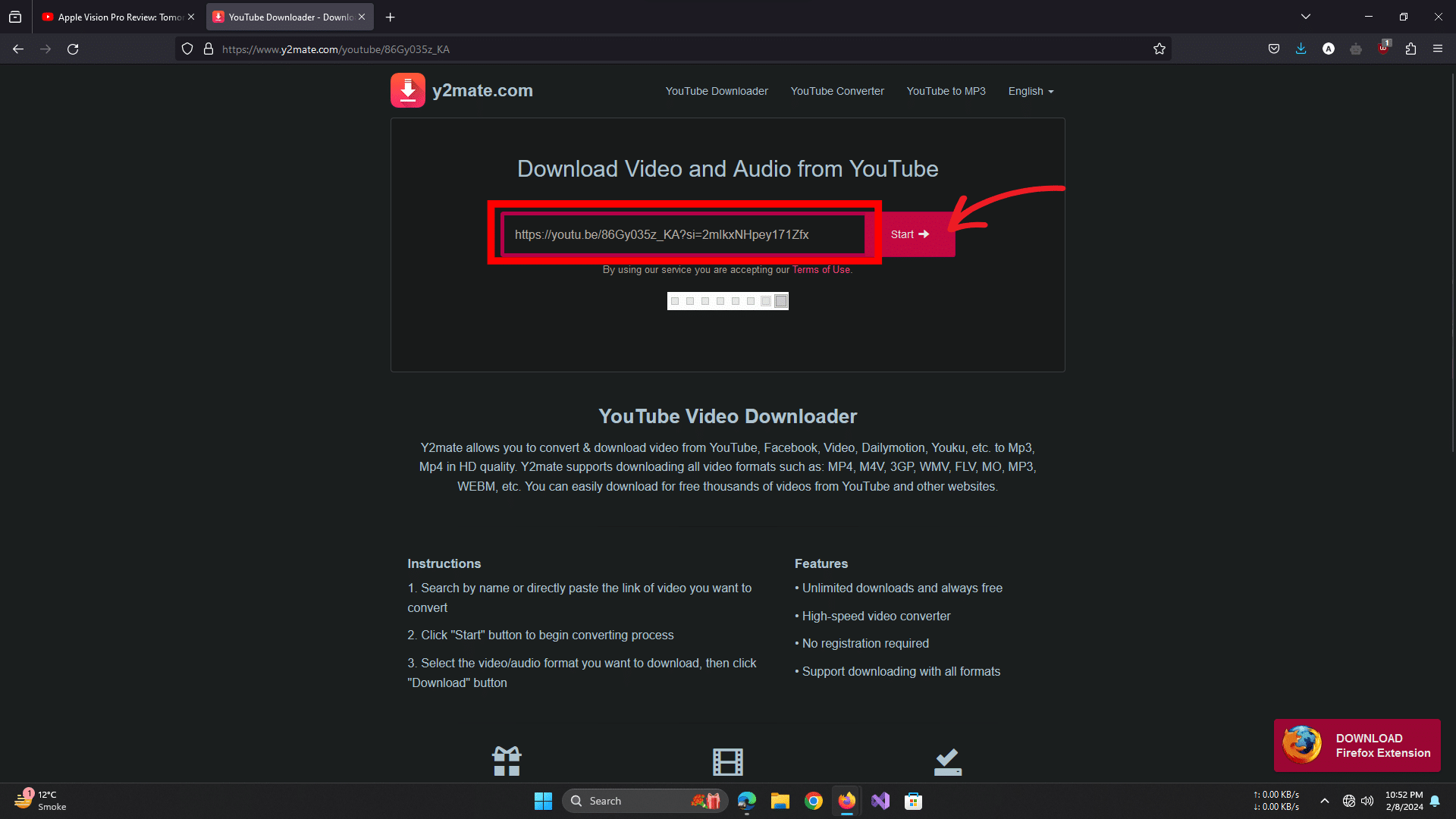Image resolution: width=1456 pixels, height=819 pixels.
Task: Open uBlock Origin extension icon
Action: click(1383, 49)
